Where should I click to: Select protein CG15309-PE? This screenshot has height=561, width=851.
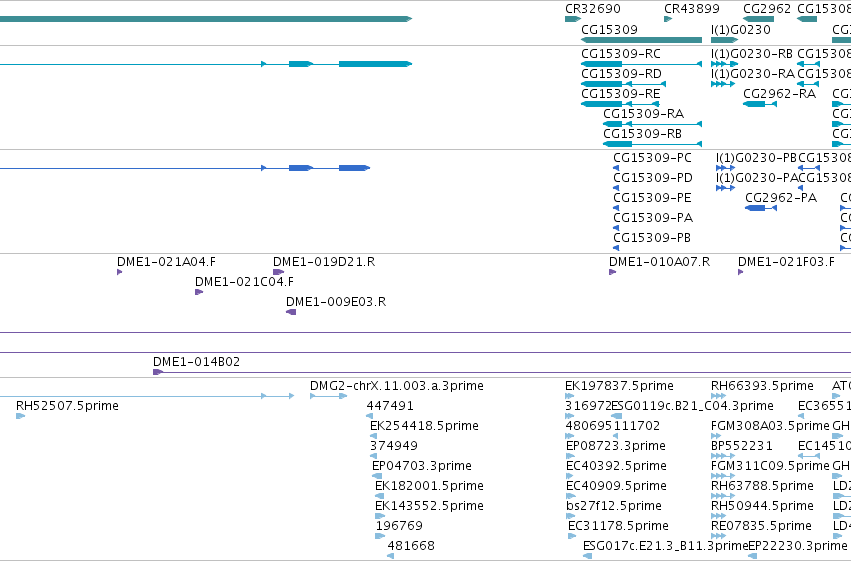click(x=652, y=198)
